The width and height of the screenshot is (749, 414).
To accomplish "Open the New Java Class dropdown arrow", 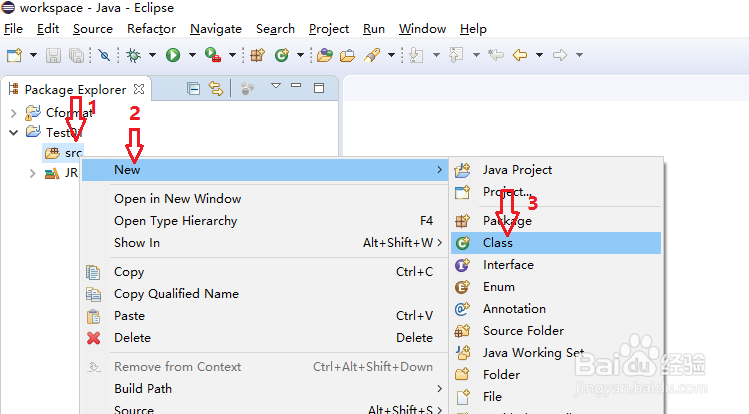I will point(300,55).
